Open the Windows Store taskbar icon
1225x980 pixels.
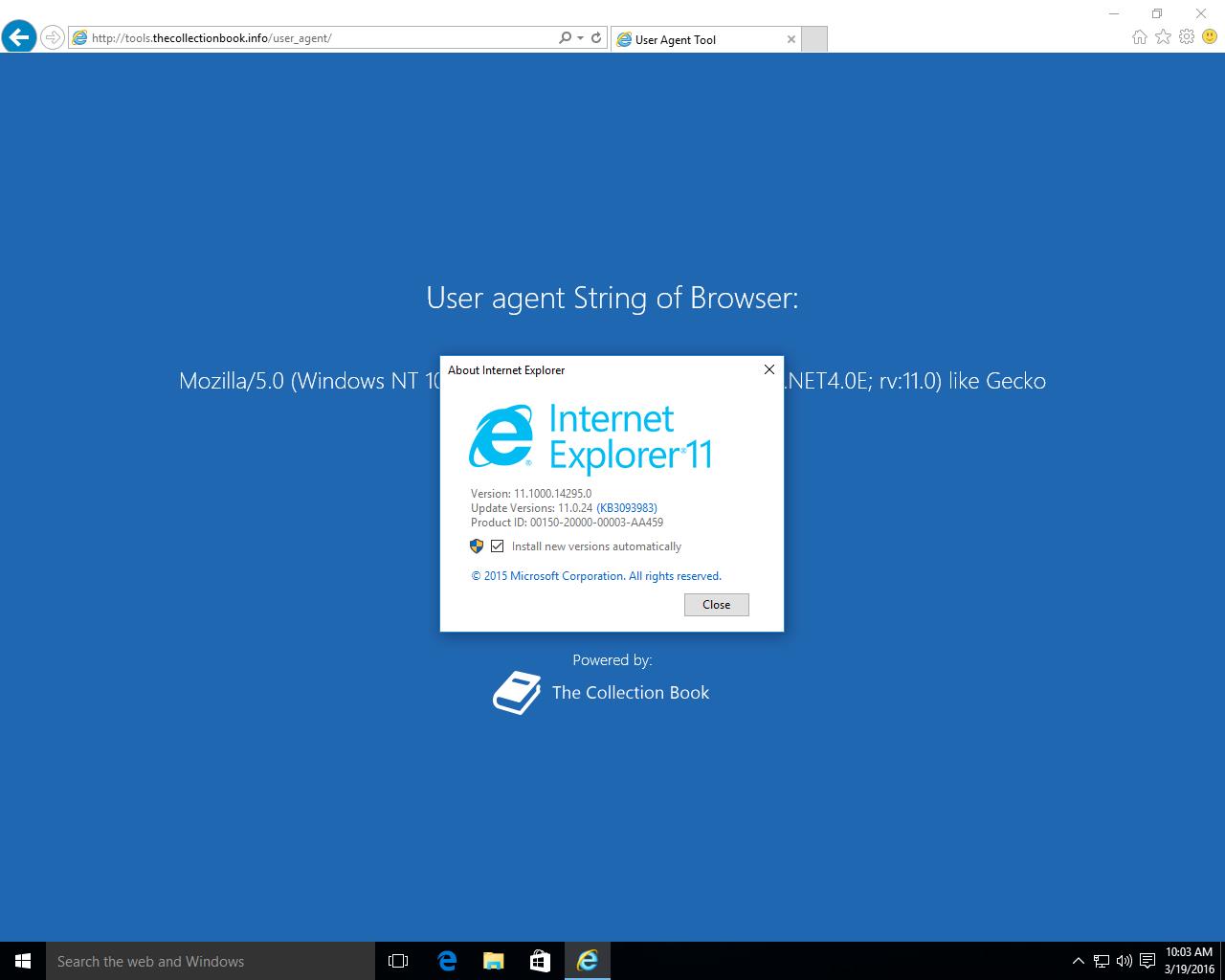tap(540, 961)
